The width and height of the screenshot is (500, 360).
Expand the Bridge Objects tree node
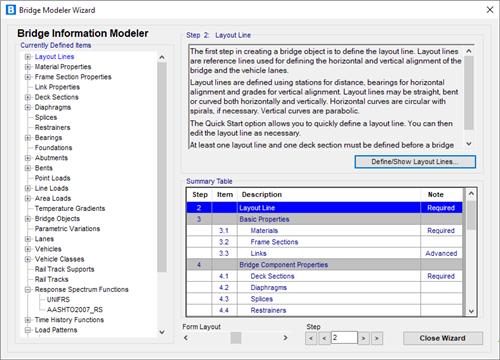click(x=28, y=219)
